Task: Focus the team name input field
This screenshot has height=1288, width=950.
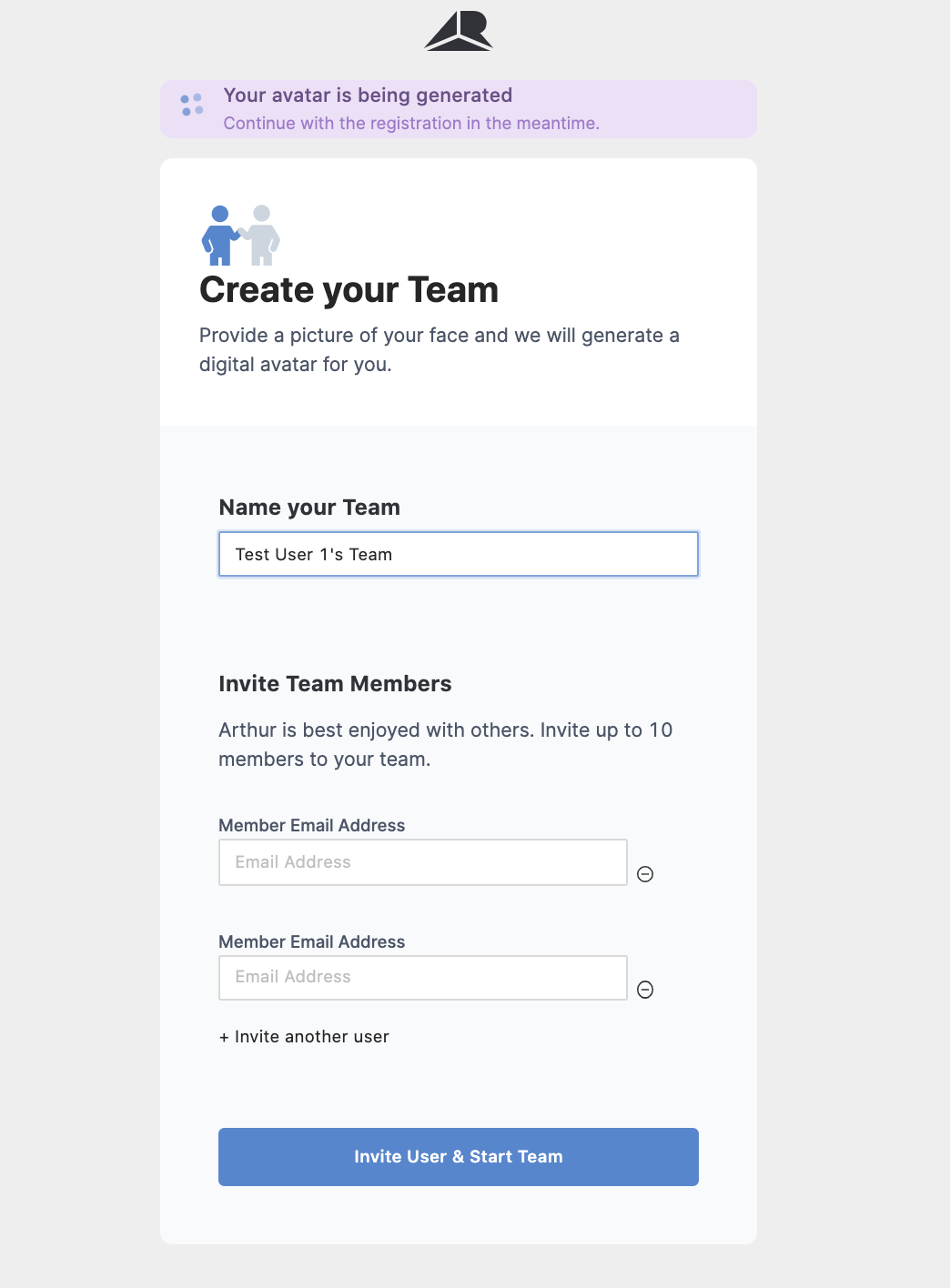Action: 459,554
